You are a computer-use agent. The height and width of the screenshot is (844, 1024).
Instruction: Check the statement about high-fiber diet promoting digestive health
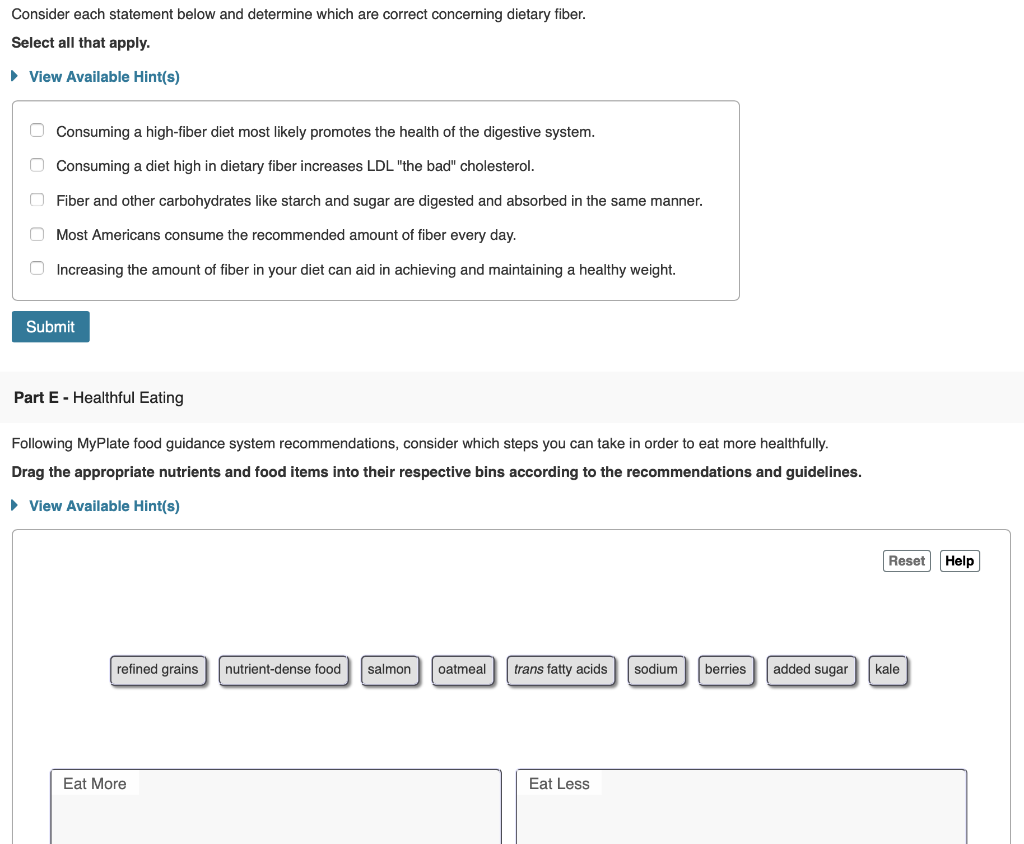(x=37, y=130)
